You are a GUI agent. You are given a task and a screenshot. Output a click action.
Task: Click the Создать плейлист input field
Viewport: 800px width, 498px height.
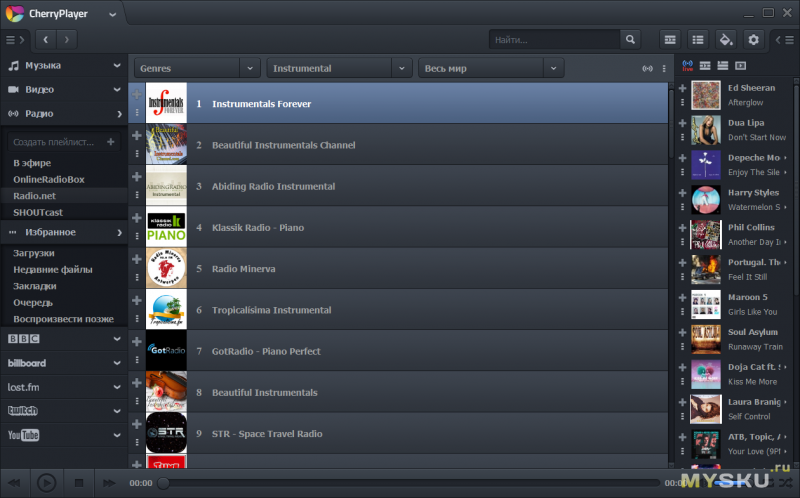pyautogui.click(x=56, y=142)
